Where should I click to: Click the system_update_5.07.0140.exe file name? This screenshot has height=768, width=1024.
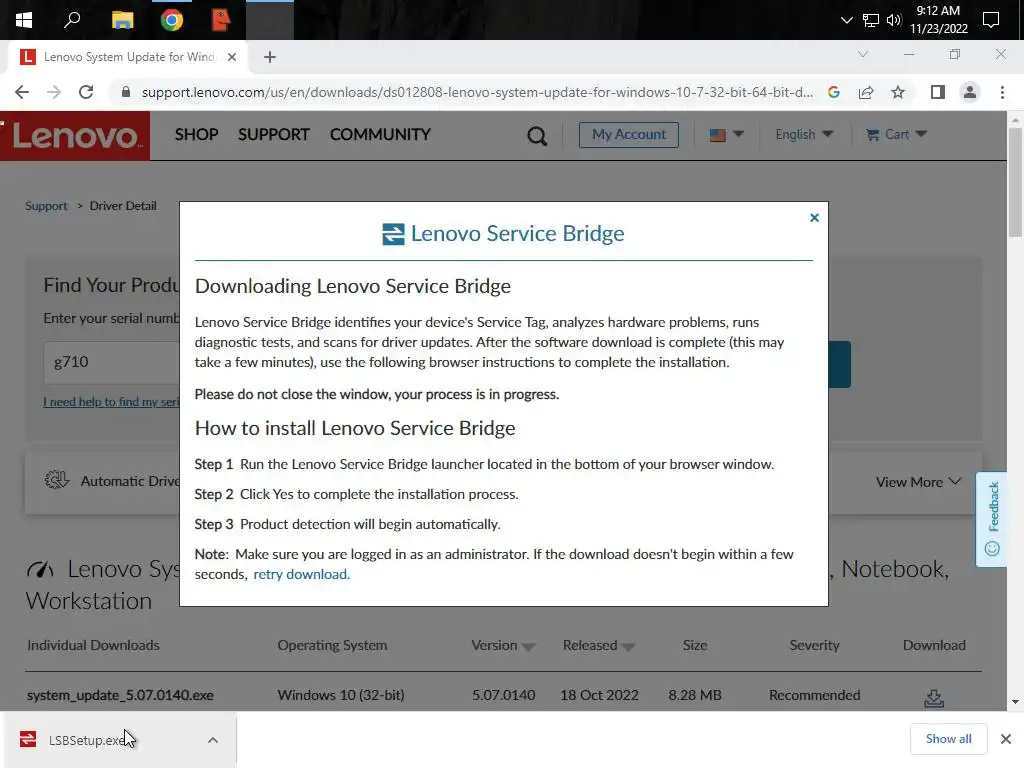[120, 695]
